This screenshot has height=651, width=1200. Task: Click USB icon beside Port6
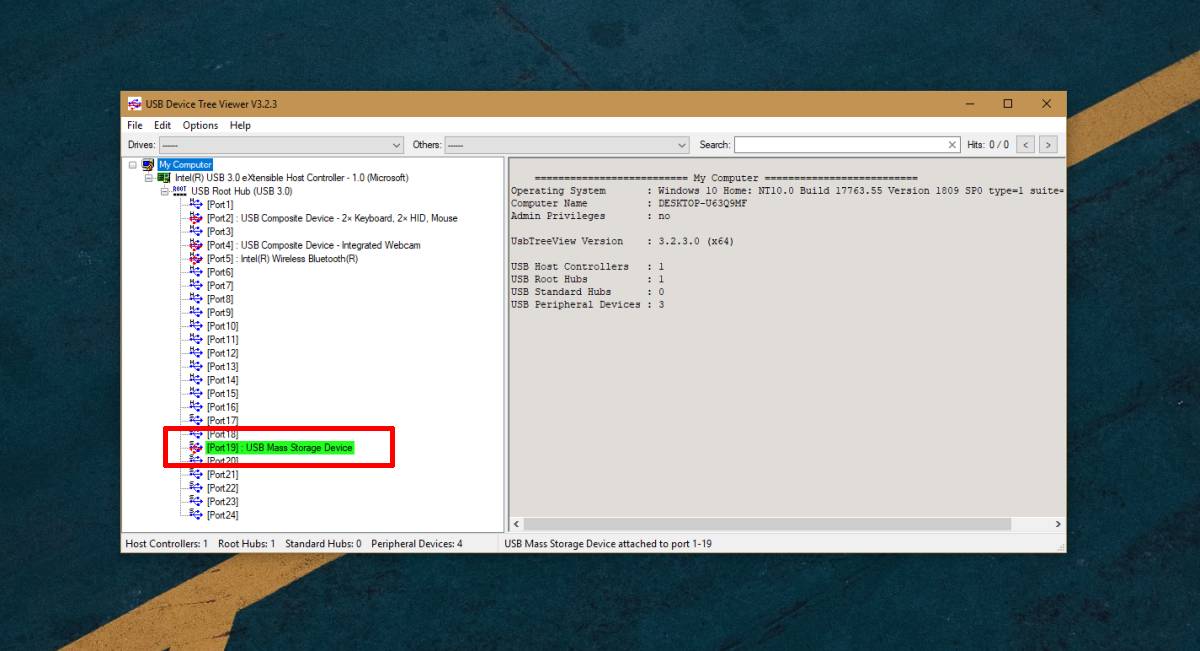coord(196,272)
